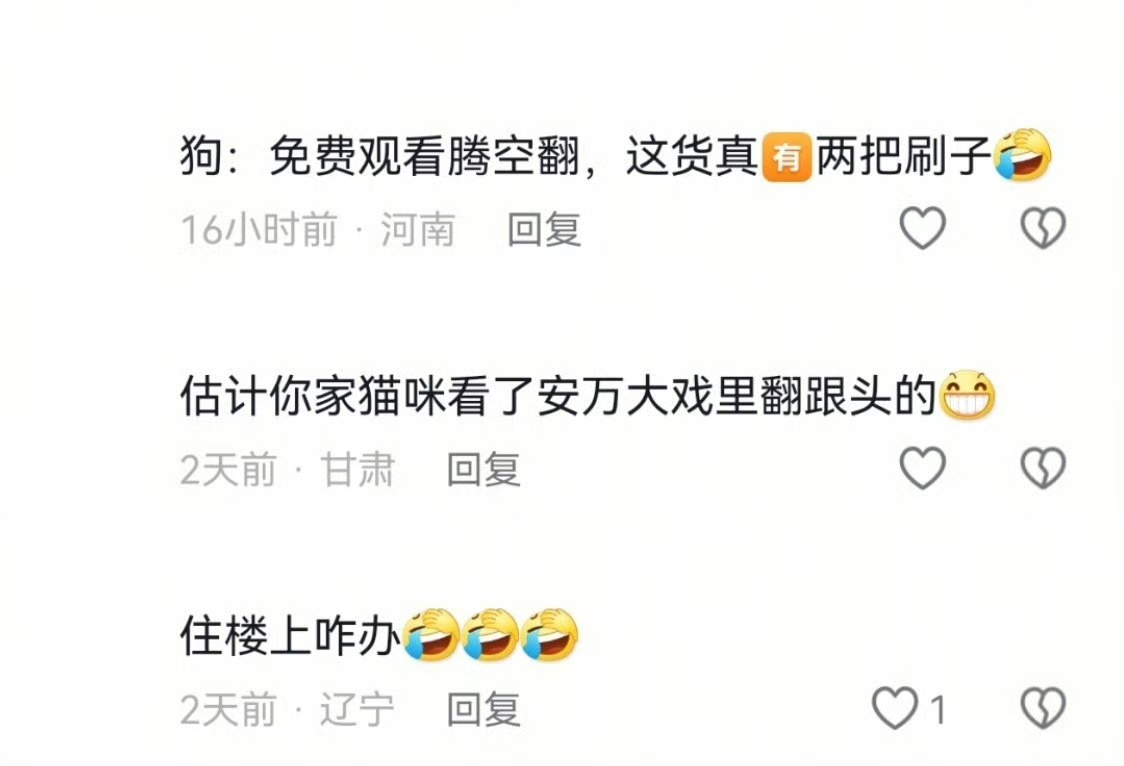
Task: Tap broken heart on 甘肃 comment
Action: (1042, 468)
